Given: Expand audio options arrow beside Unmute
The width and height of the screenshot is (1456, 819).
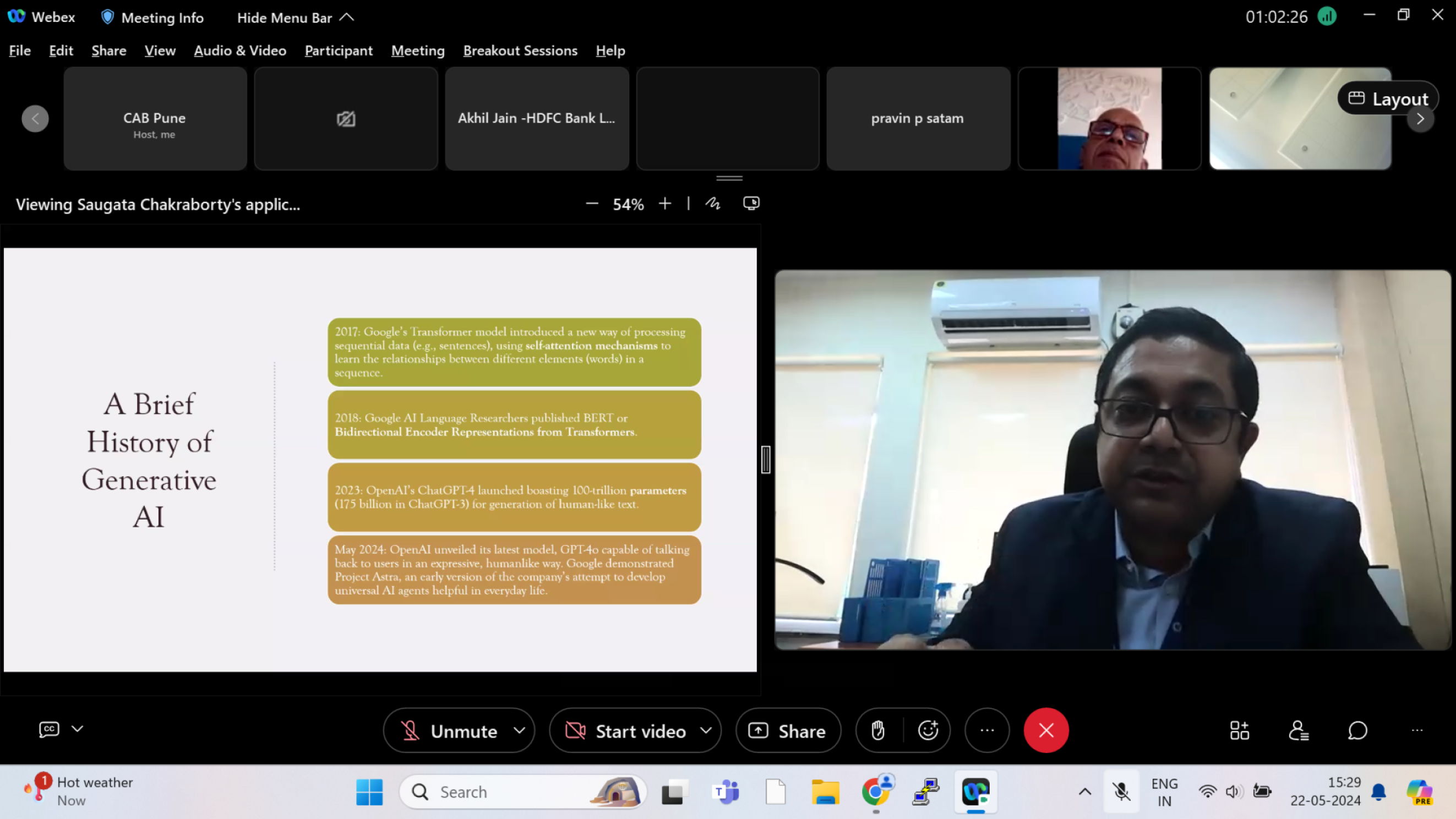Looking at the screenshot, I should coord(520,730).
